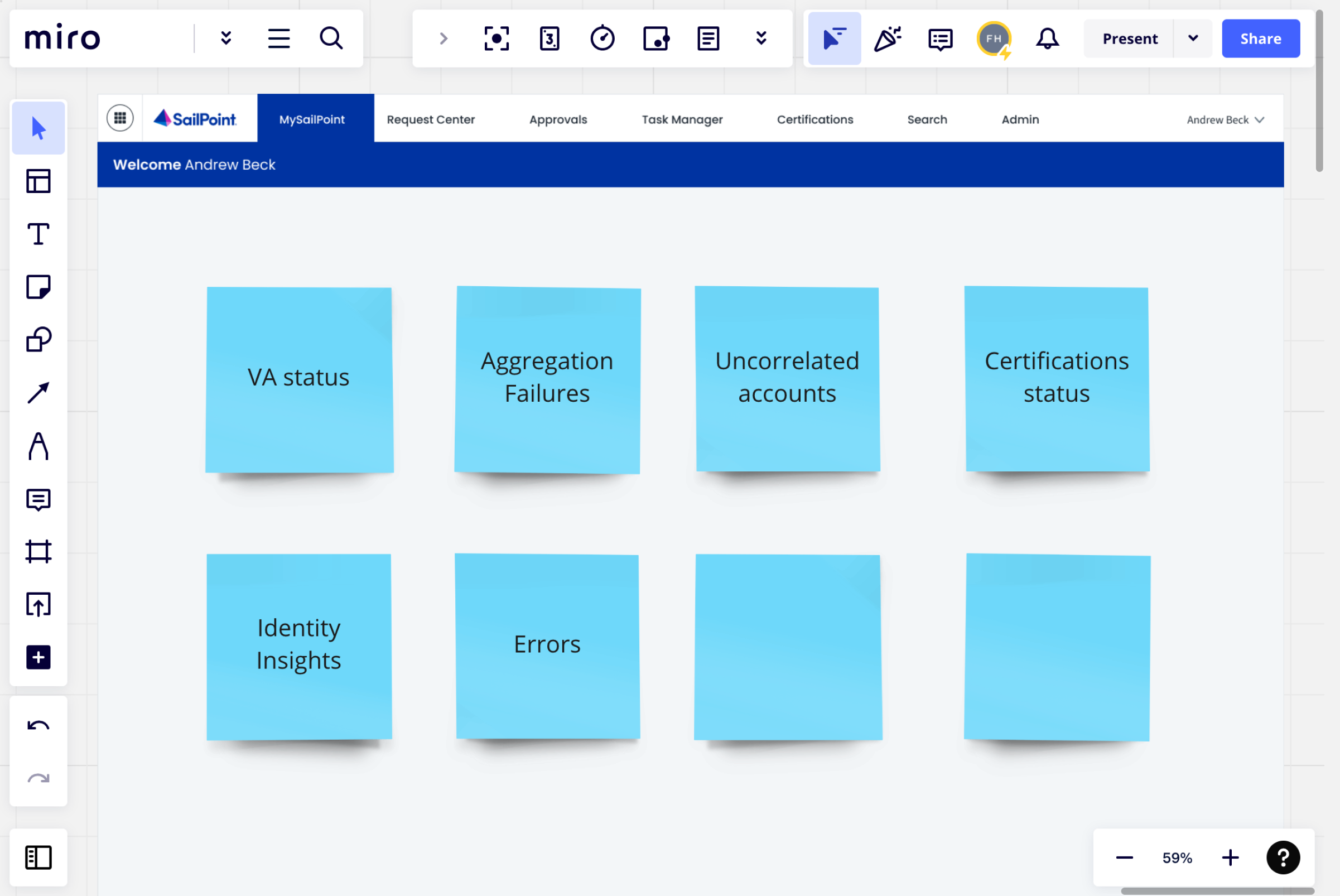Toggle the comments panel in top bar
Image resolution: width=1340 pixels, height=896 pixels.
click(940, 38)
